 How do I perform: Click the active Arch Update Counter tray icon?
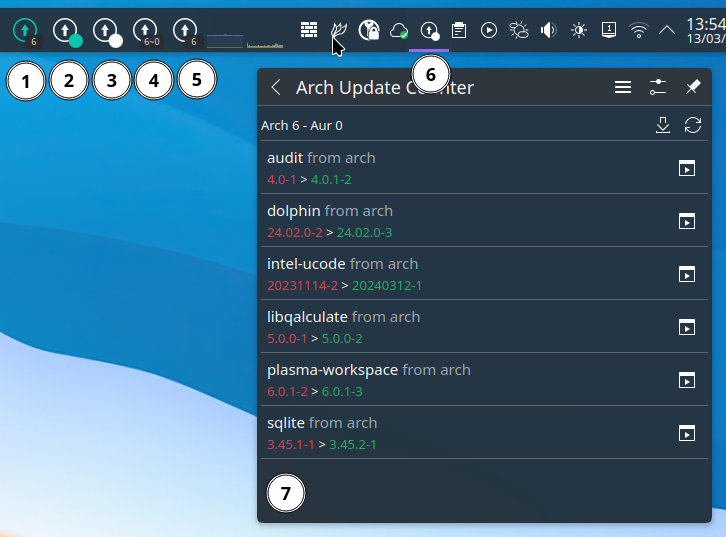click(429, 31)
